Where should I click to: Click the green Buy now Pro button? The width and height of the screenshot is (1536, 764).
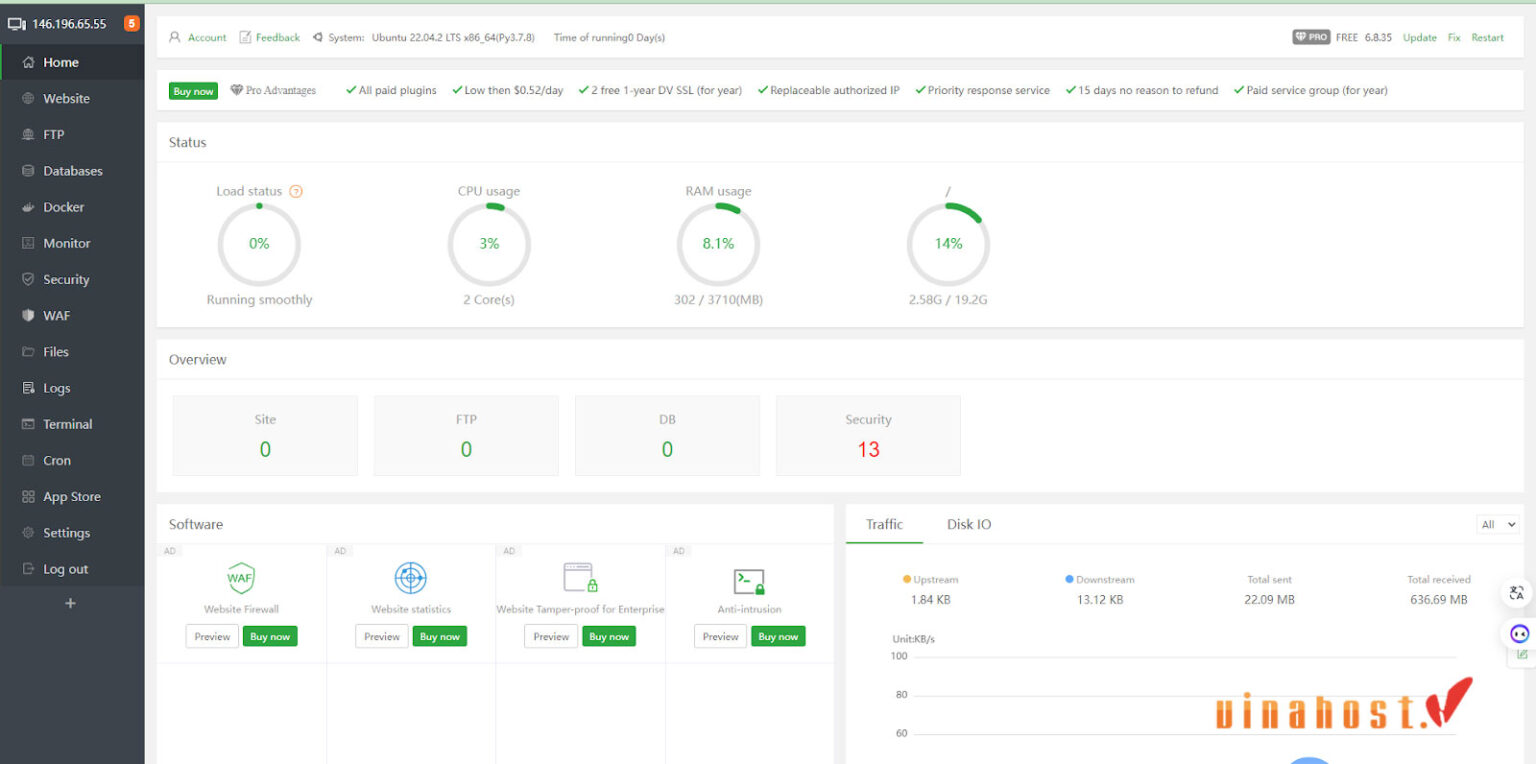[x=193, y=91]
